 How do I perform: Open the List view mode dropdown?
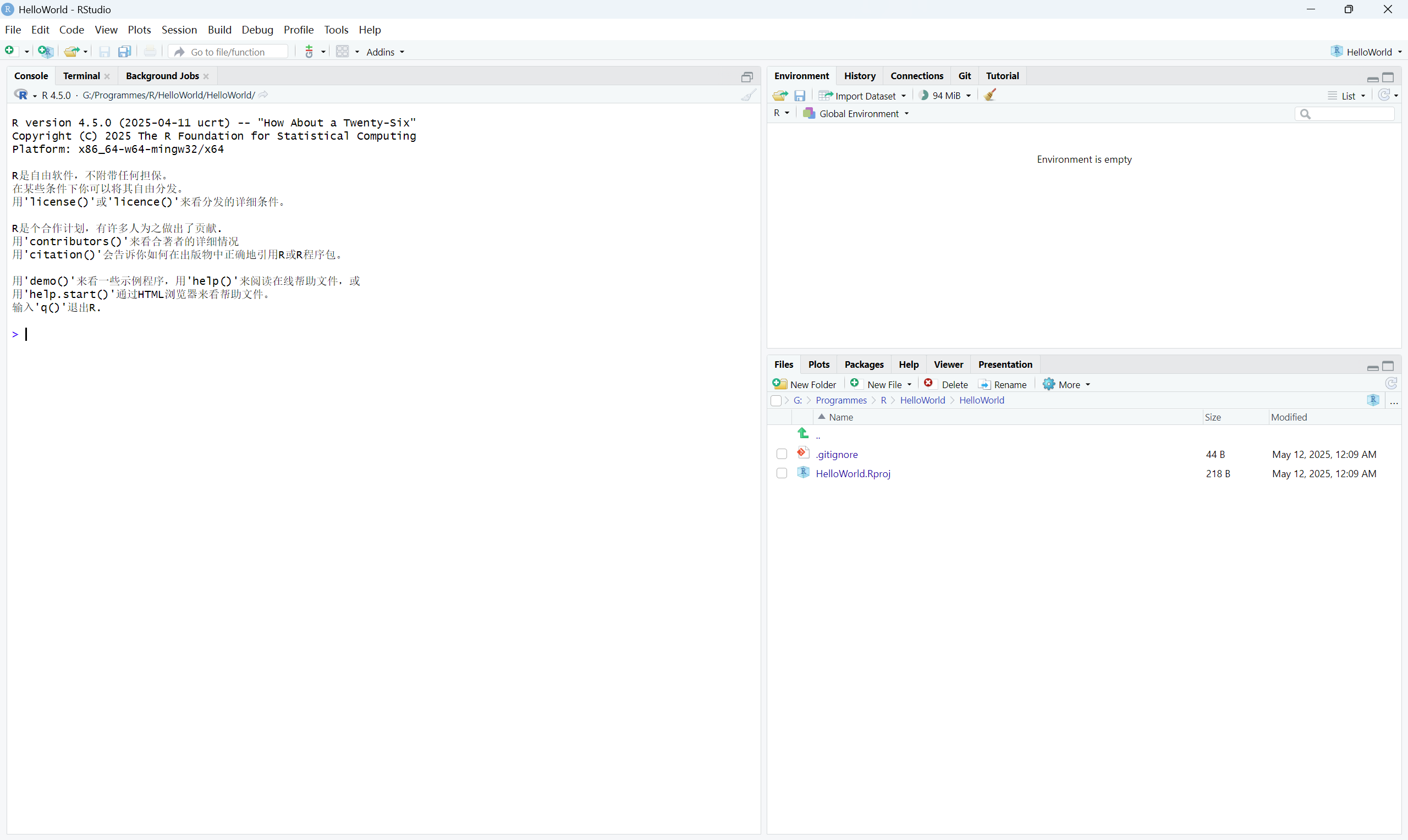pos(1347,96)
